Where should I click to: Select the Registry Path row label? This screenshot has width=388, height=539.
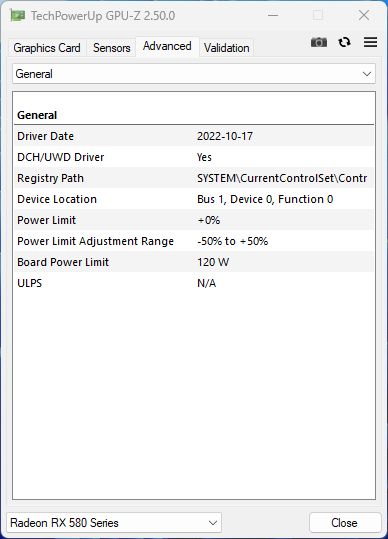tap(51, 178)
